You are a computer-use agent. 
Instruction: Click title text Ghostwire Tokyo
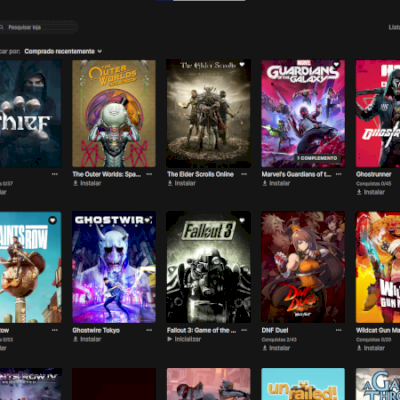[96, 330]
